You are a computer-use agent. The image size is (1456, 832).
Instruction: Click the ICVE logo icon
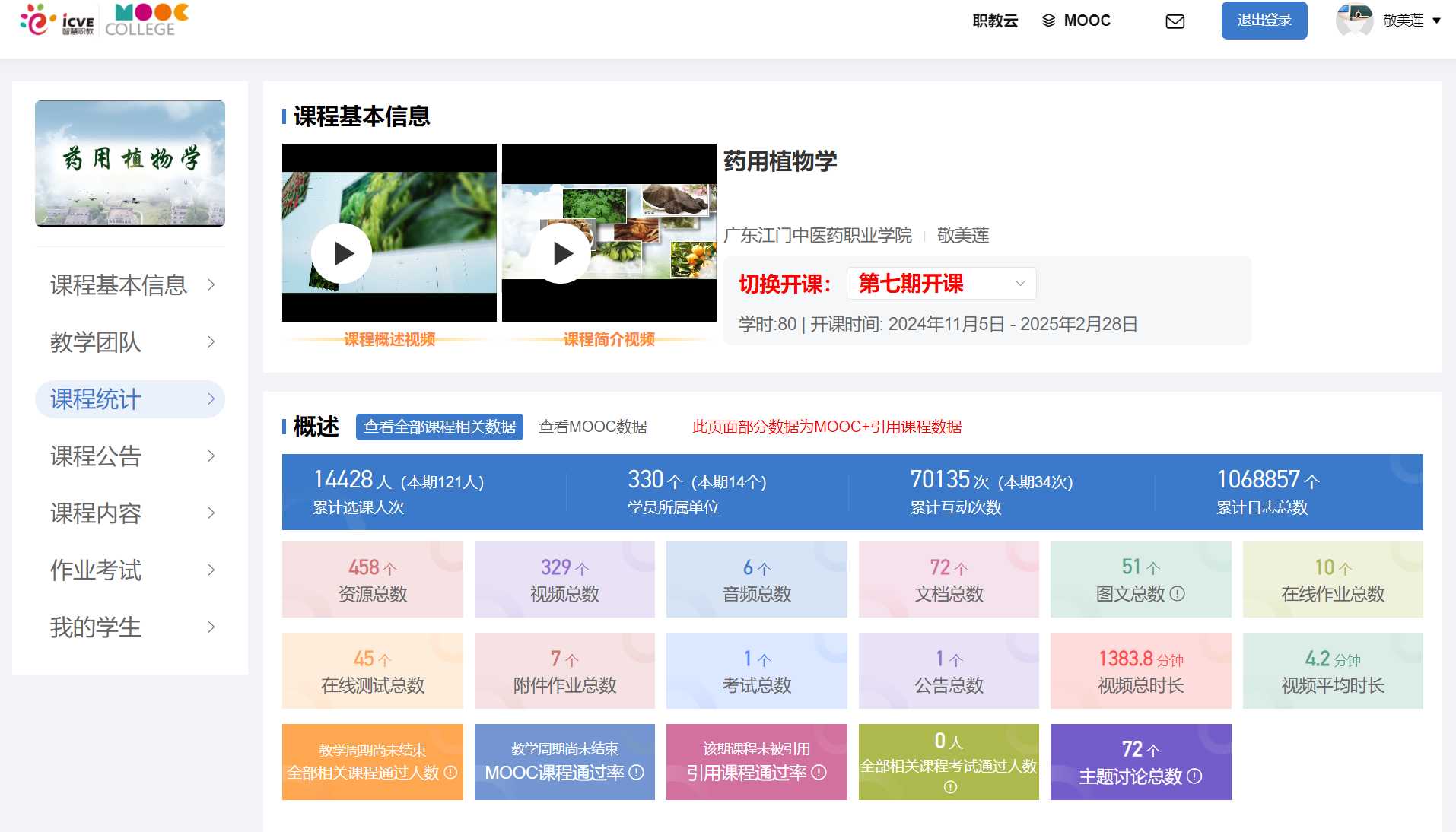point(56,21)
